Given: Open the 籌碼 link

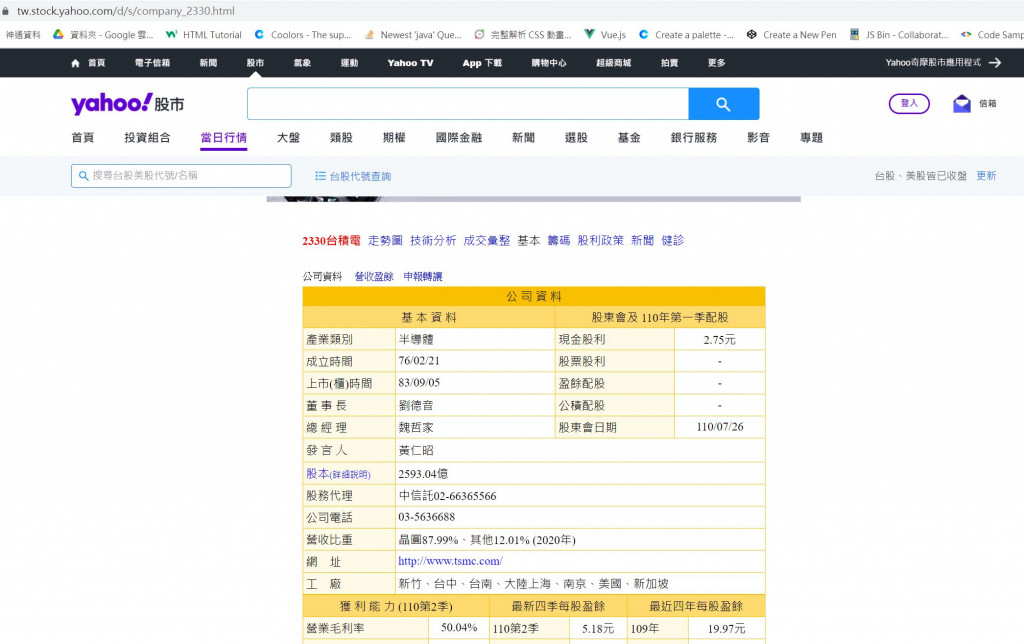Looking at the screenshot, I should [x=558, y=240].
